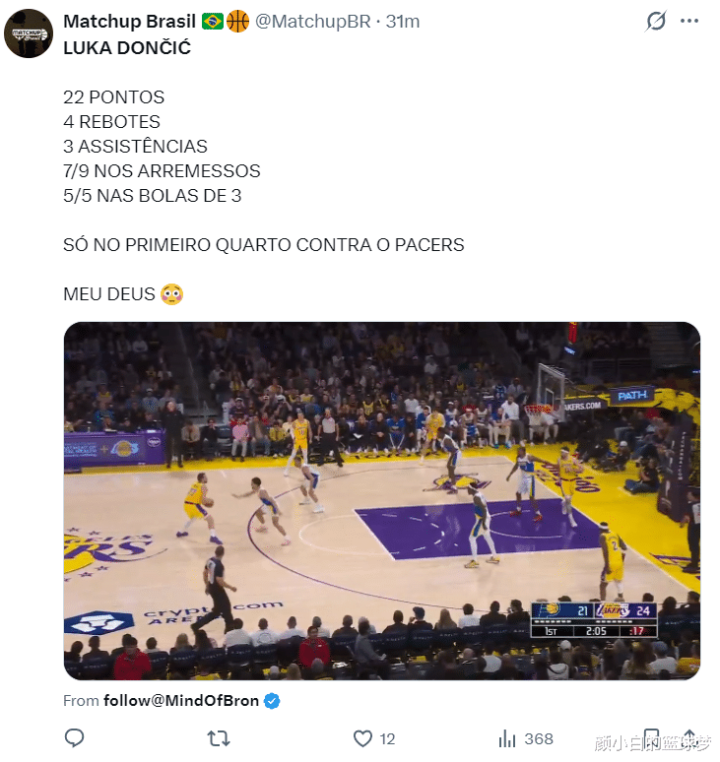Click the Brazil flag emoji in name
The image size is (720, 762).
click(x=212, y=21)
